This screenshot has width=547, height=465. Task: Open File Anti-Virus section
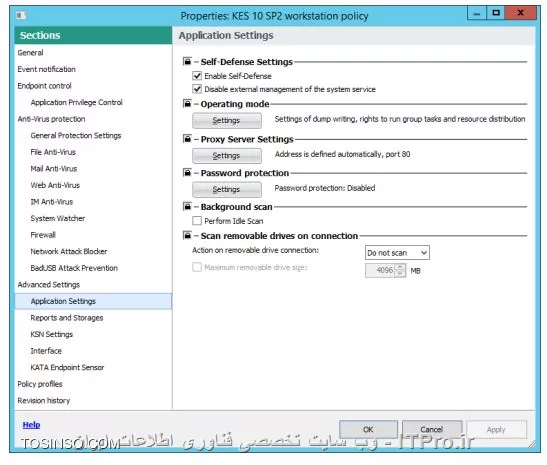pyautogui.click(x=93, y=152)
